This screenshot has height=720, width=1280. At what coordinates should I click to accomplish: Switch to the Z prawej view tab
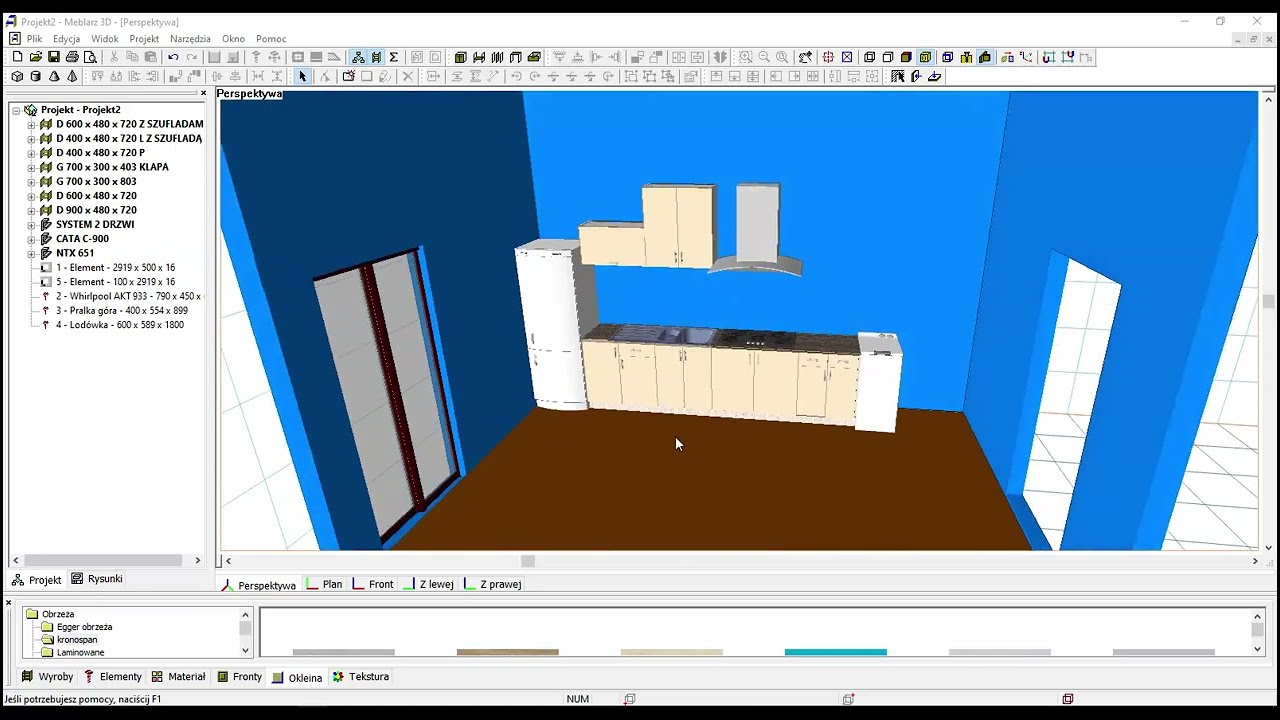(x=492, y=584)
